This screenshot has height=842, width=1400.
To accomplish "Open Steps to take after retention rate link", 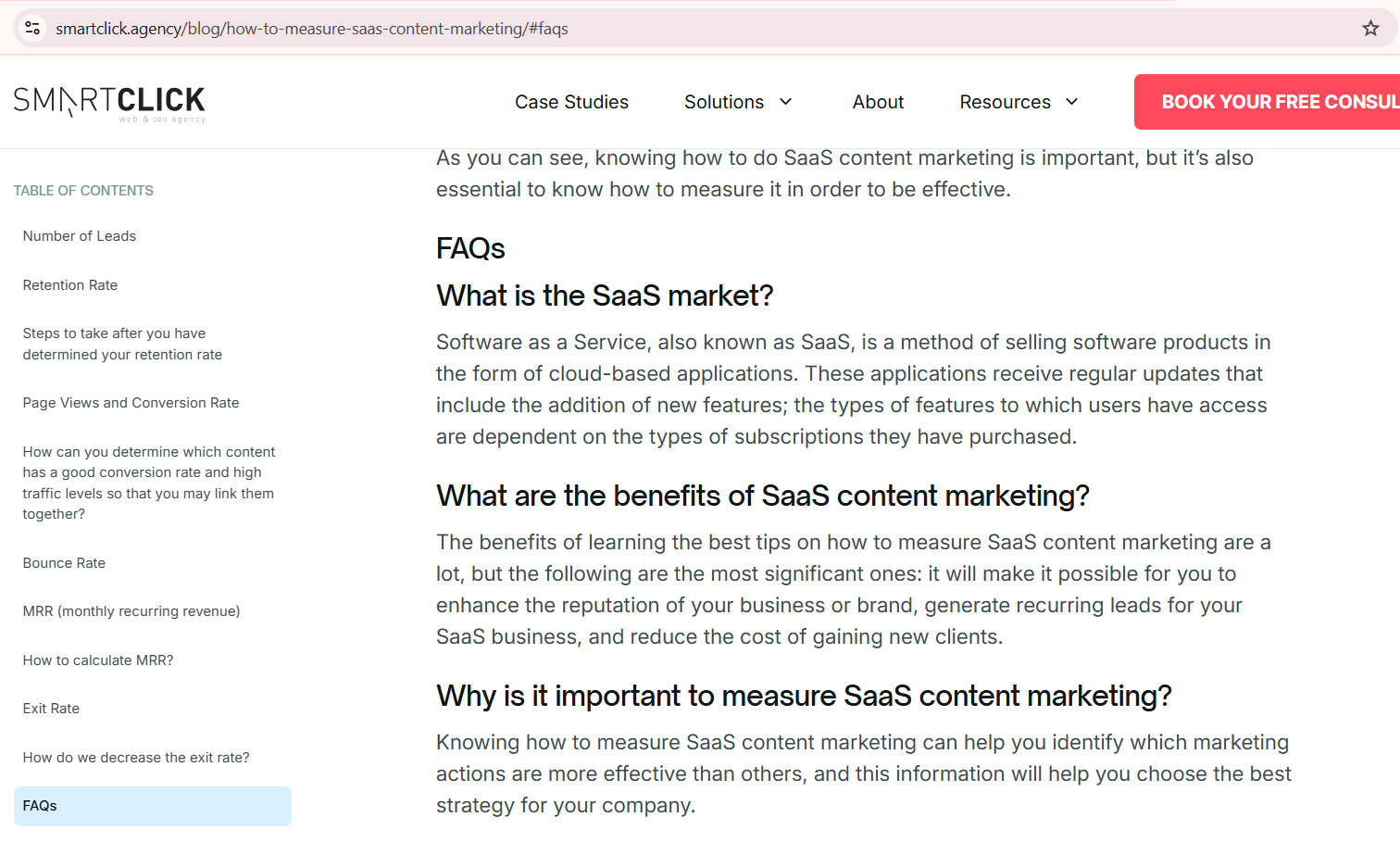I will click(x=121, y=344).
